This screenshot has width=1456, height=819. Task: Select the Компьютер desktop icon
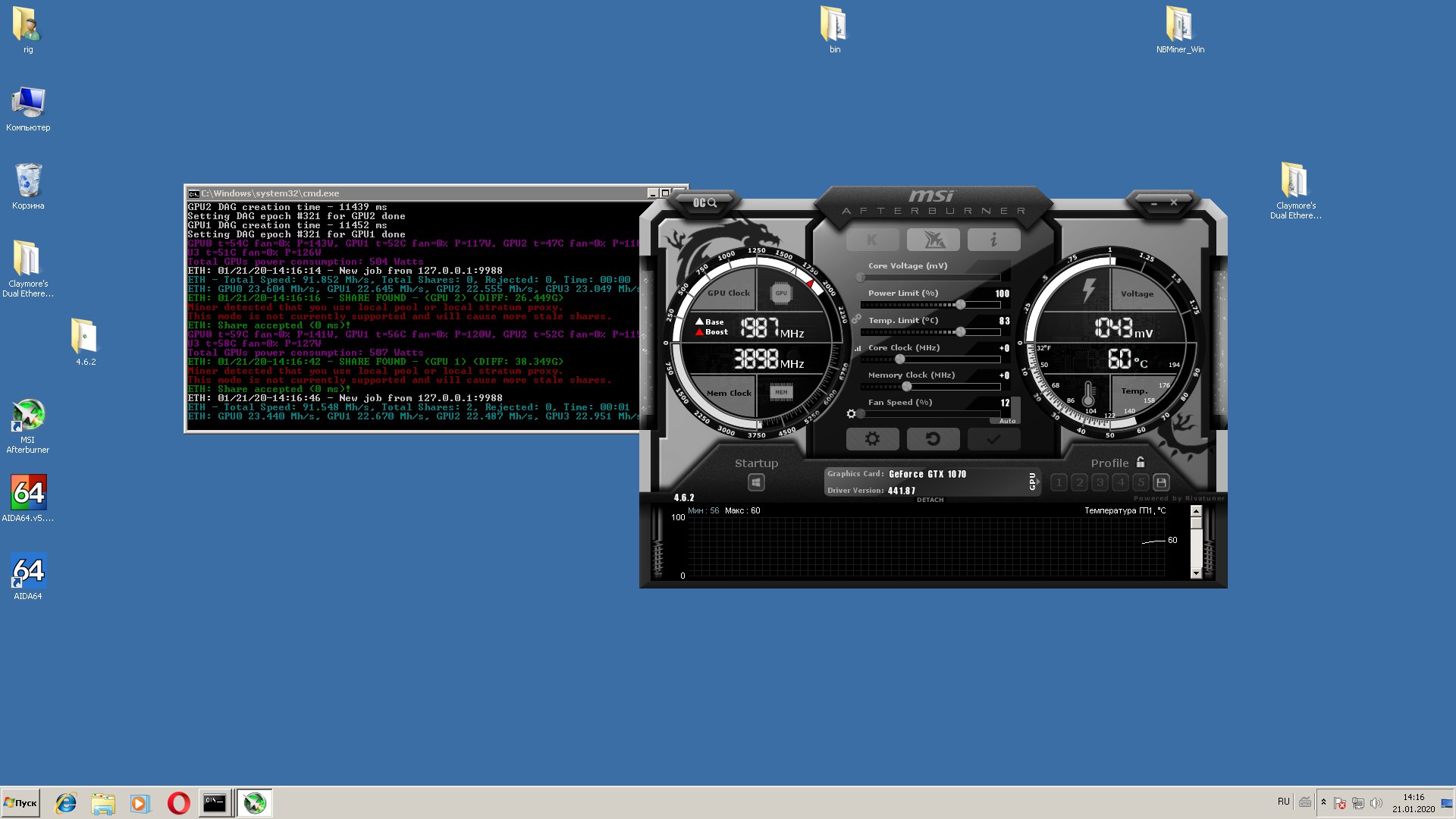tap(28, 108)
